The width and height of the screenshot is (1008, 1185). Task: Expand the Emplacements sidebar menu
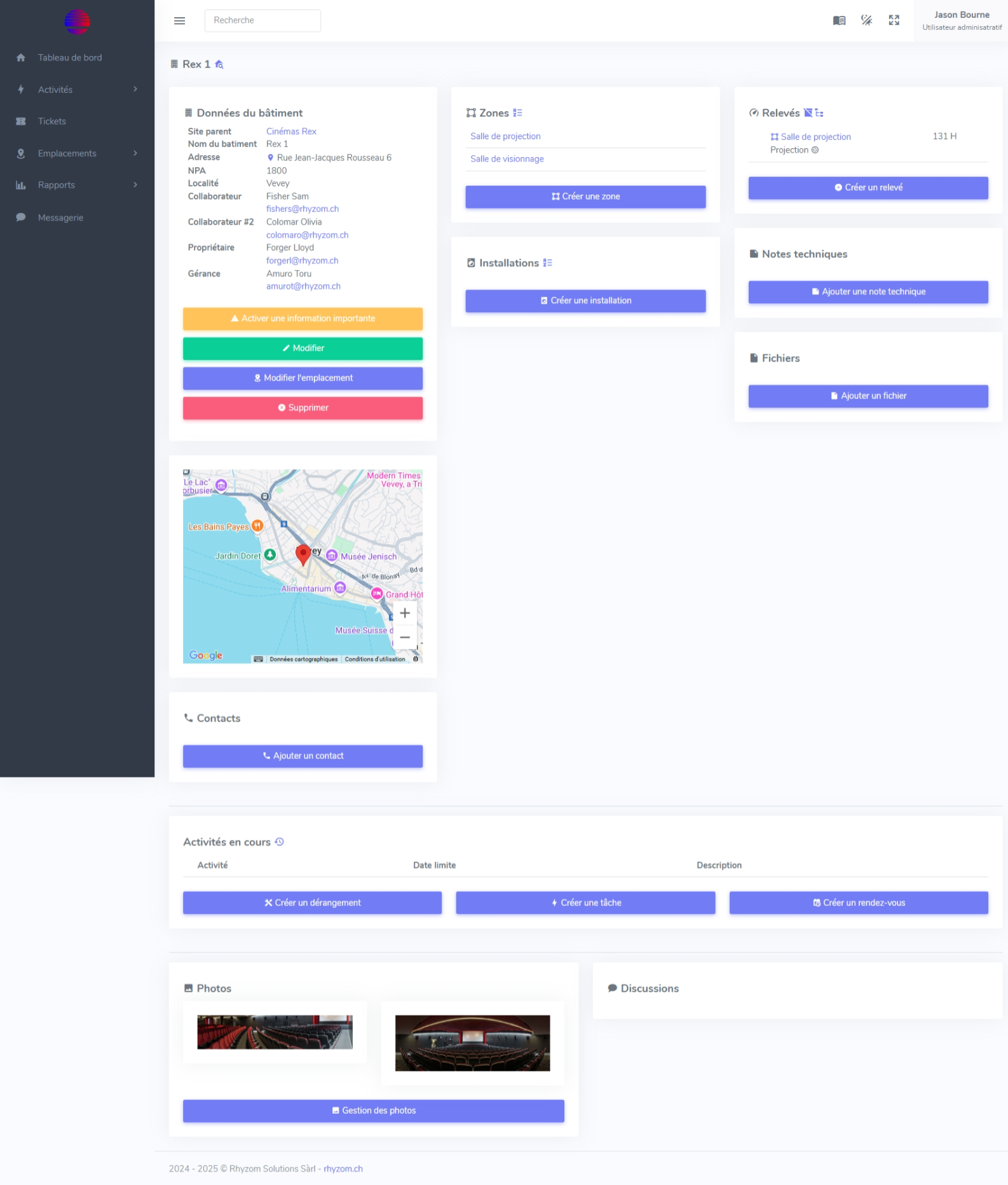click(77, 153)
